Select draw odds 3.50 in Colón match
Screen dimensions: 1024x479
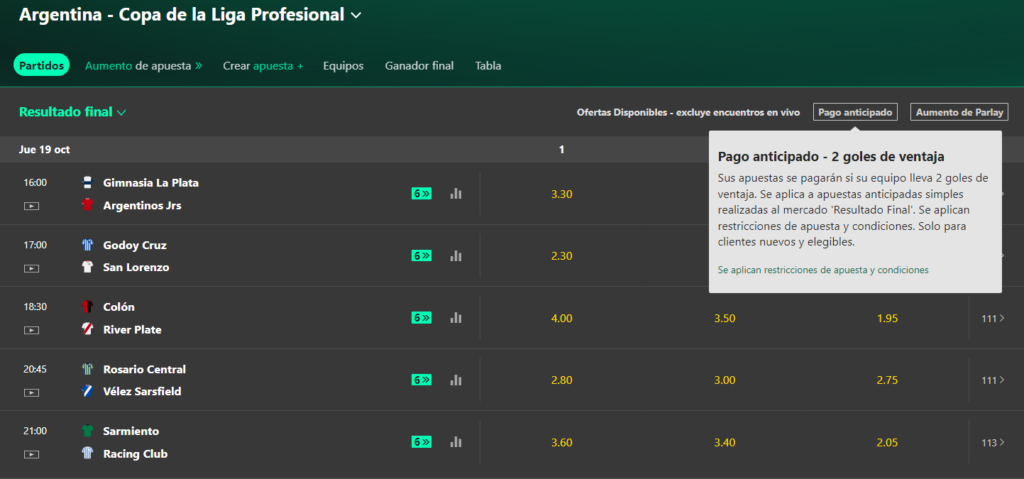coord(725,318)
